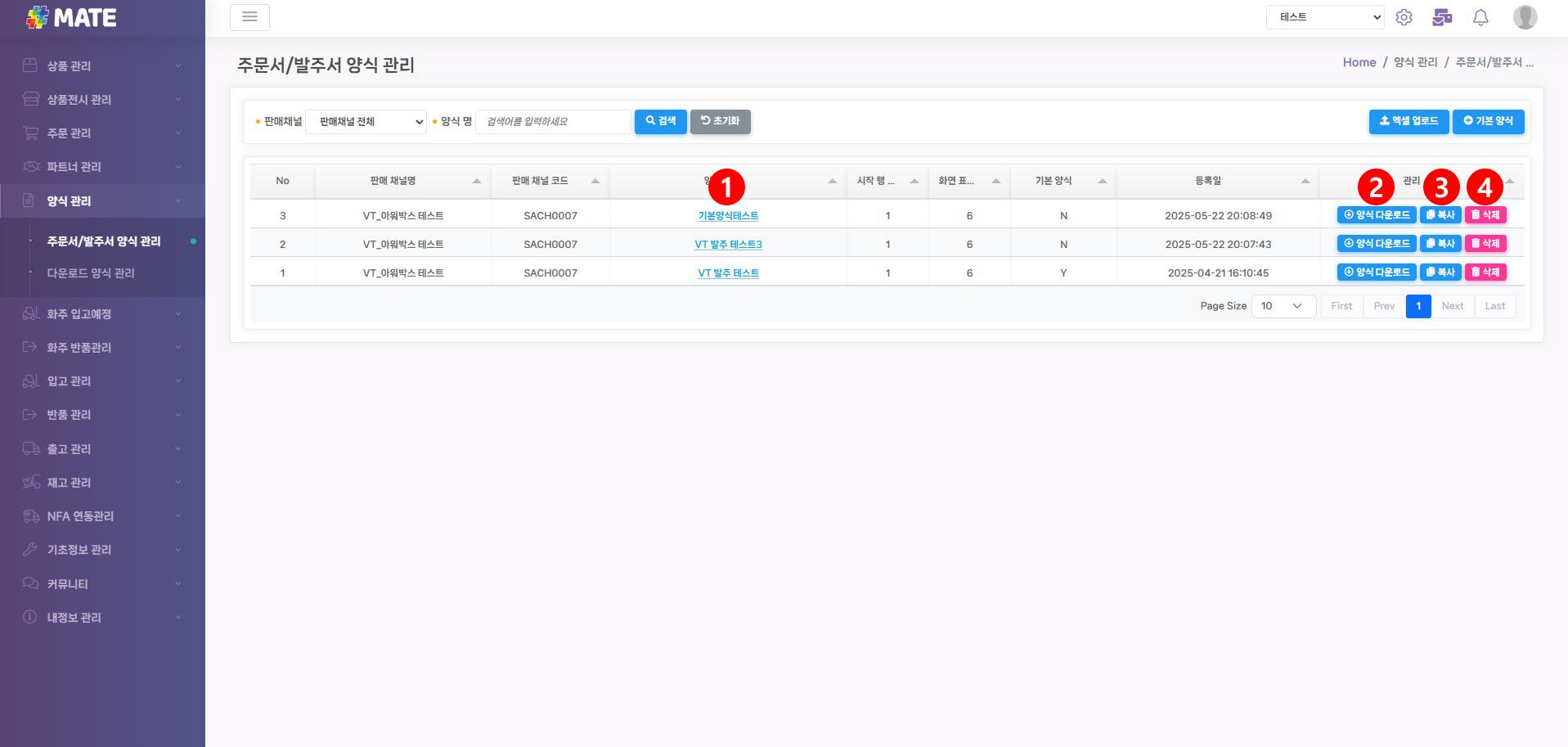Expand the 내정보 관리 menu chevron

[x=177, y=617]
